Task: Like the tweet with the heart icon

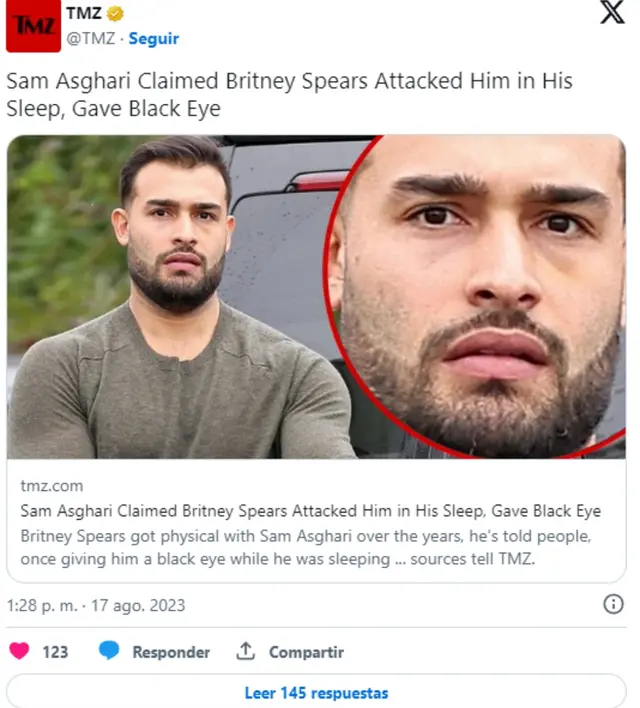Action: coord(19,651)
